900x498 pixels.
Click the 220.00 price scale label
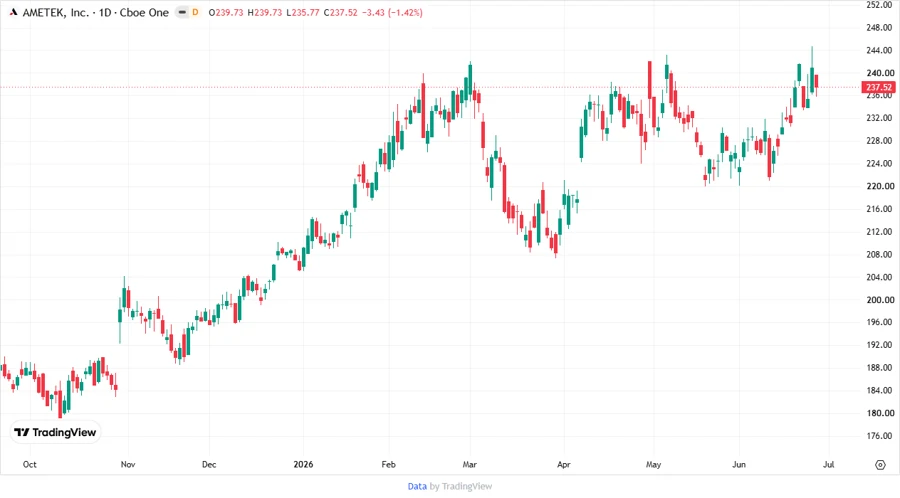tap(880, 186)
